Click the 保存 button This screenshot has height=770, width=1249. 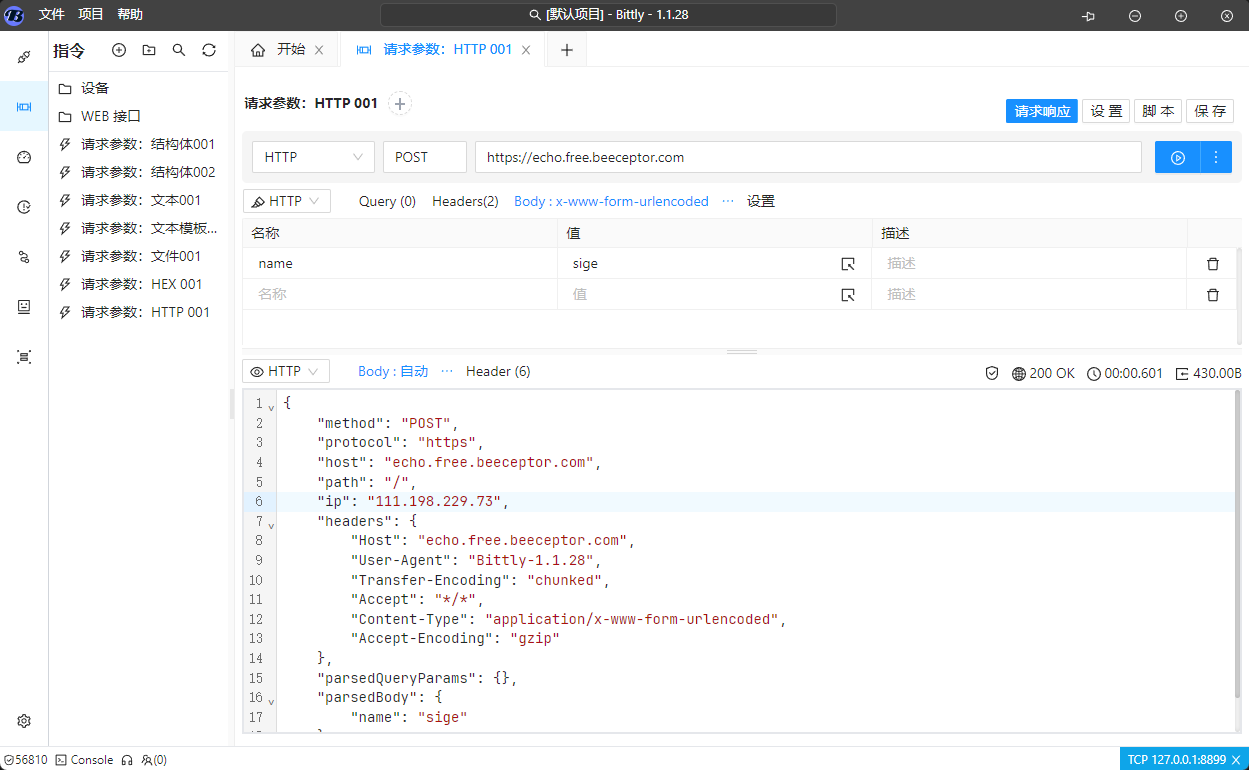(1210, 111)
